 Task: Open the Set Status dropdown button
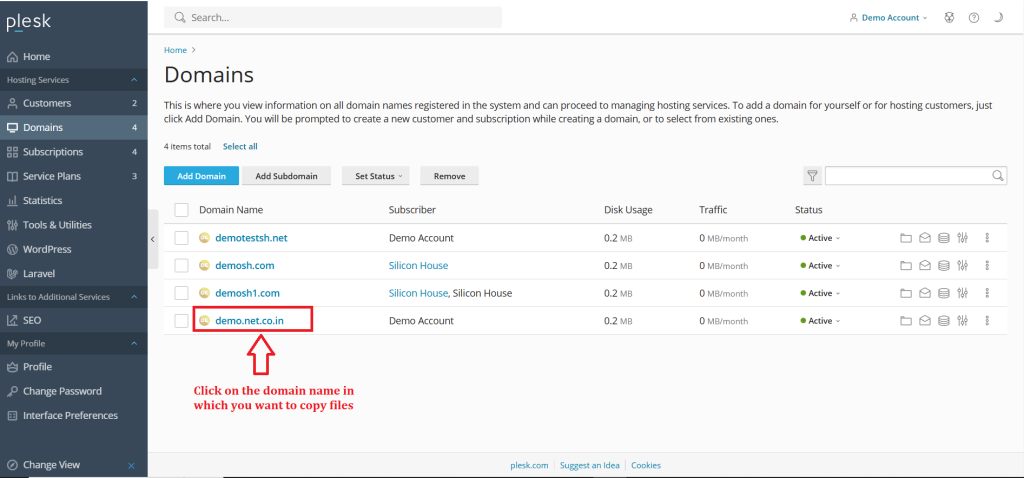point(377,176)
